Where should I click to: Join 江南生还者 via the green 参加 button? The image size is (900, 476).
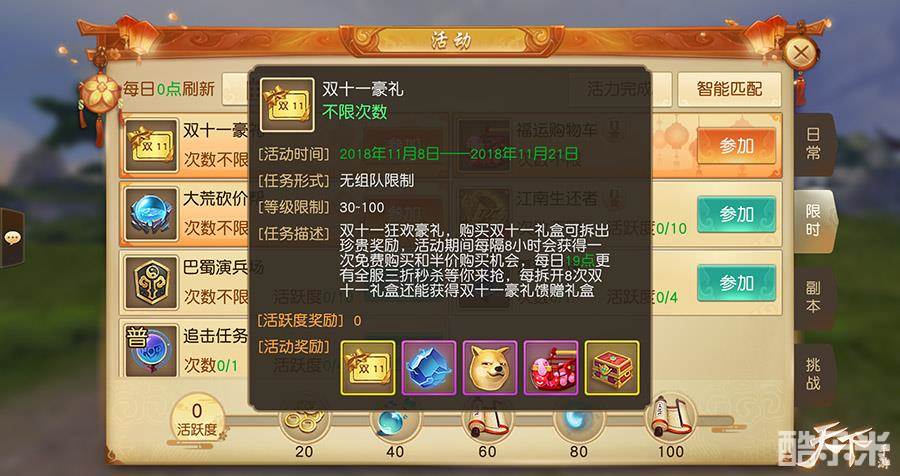point(736,214)
